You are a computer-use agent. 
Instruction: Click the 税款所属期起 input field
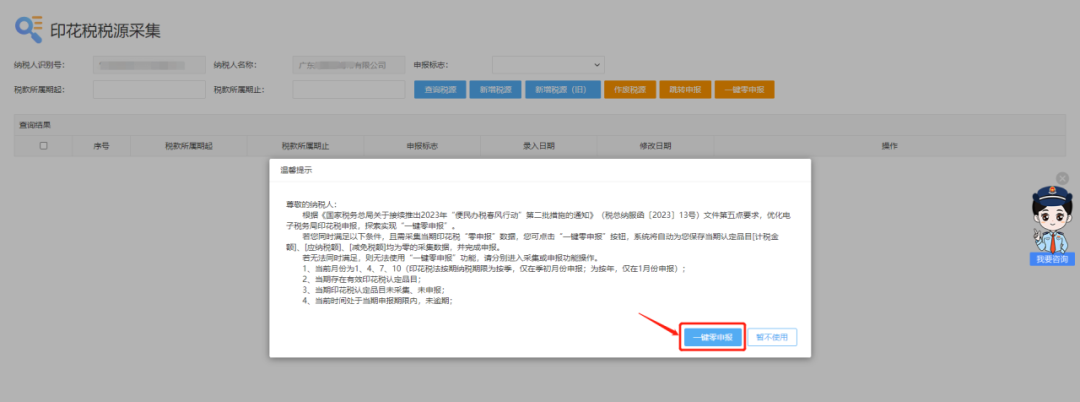pyautogui.click(x=149, y=89)
